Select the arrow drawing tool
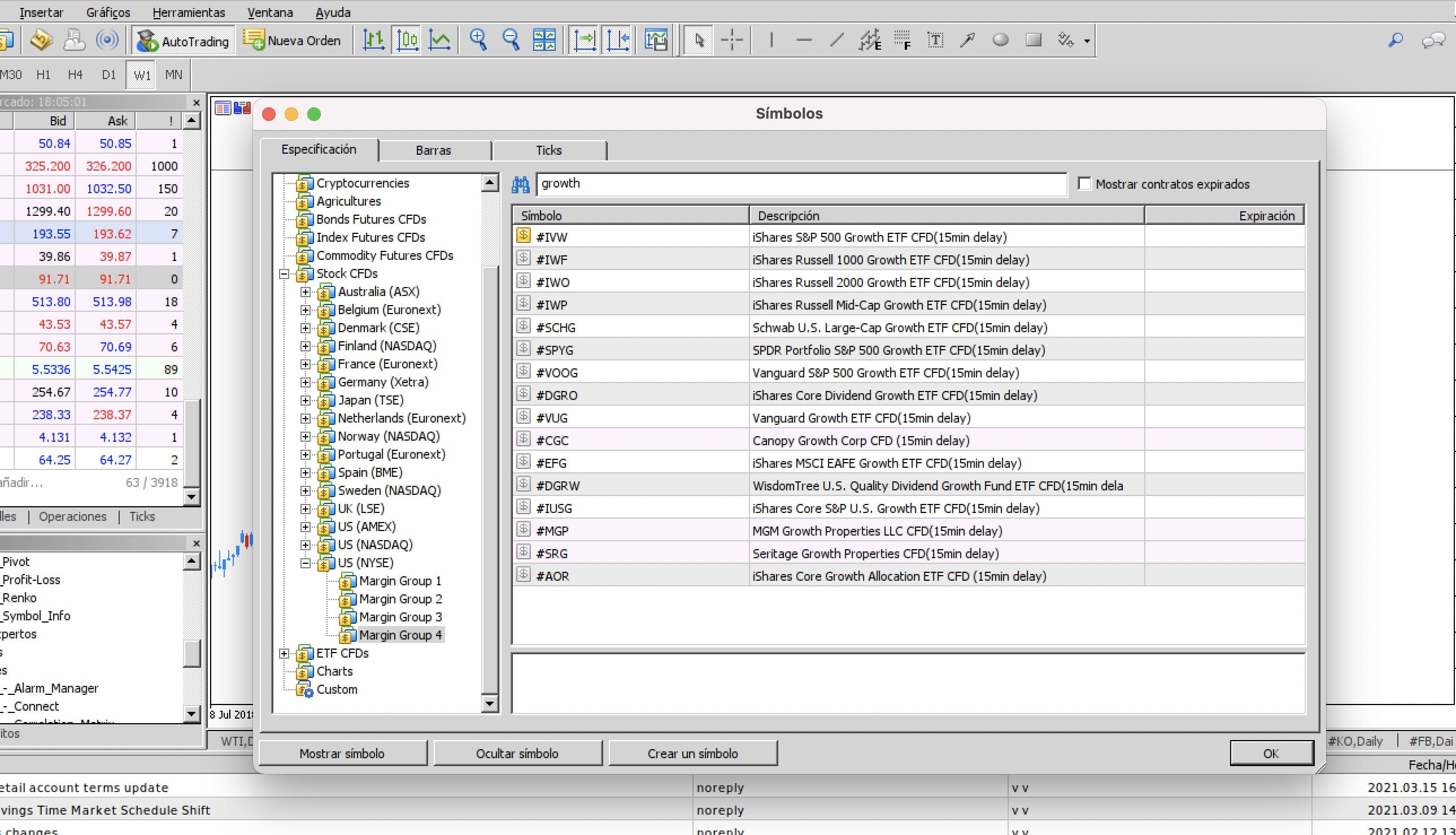Image resolution: width=1456 pixels, height=835 pixels. 967,40
